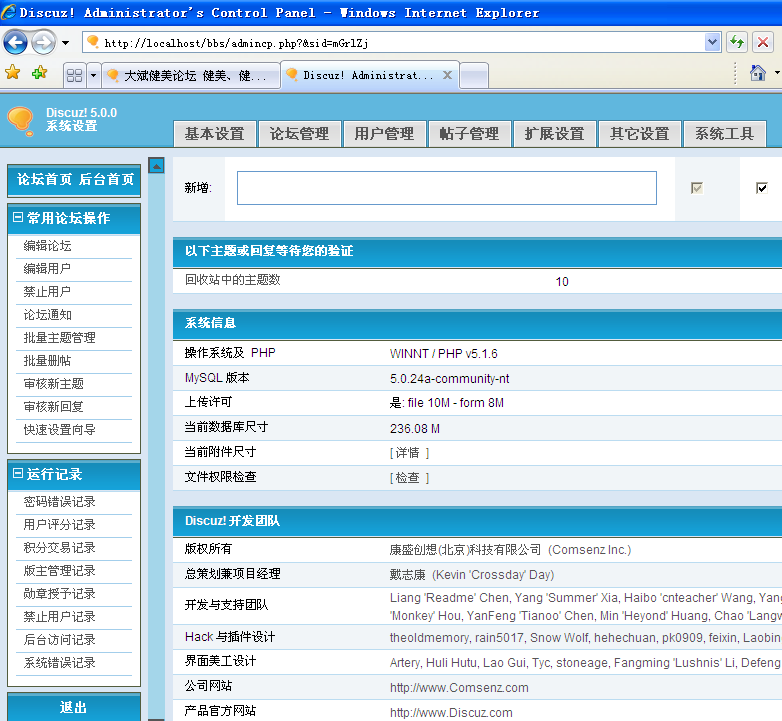Collapse the 运行记录 section
This screenshot has width=782, height=721.
pyautogui.click(x=18, y=473)
